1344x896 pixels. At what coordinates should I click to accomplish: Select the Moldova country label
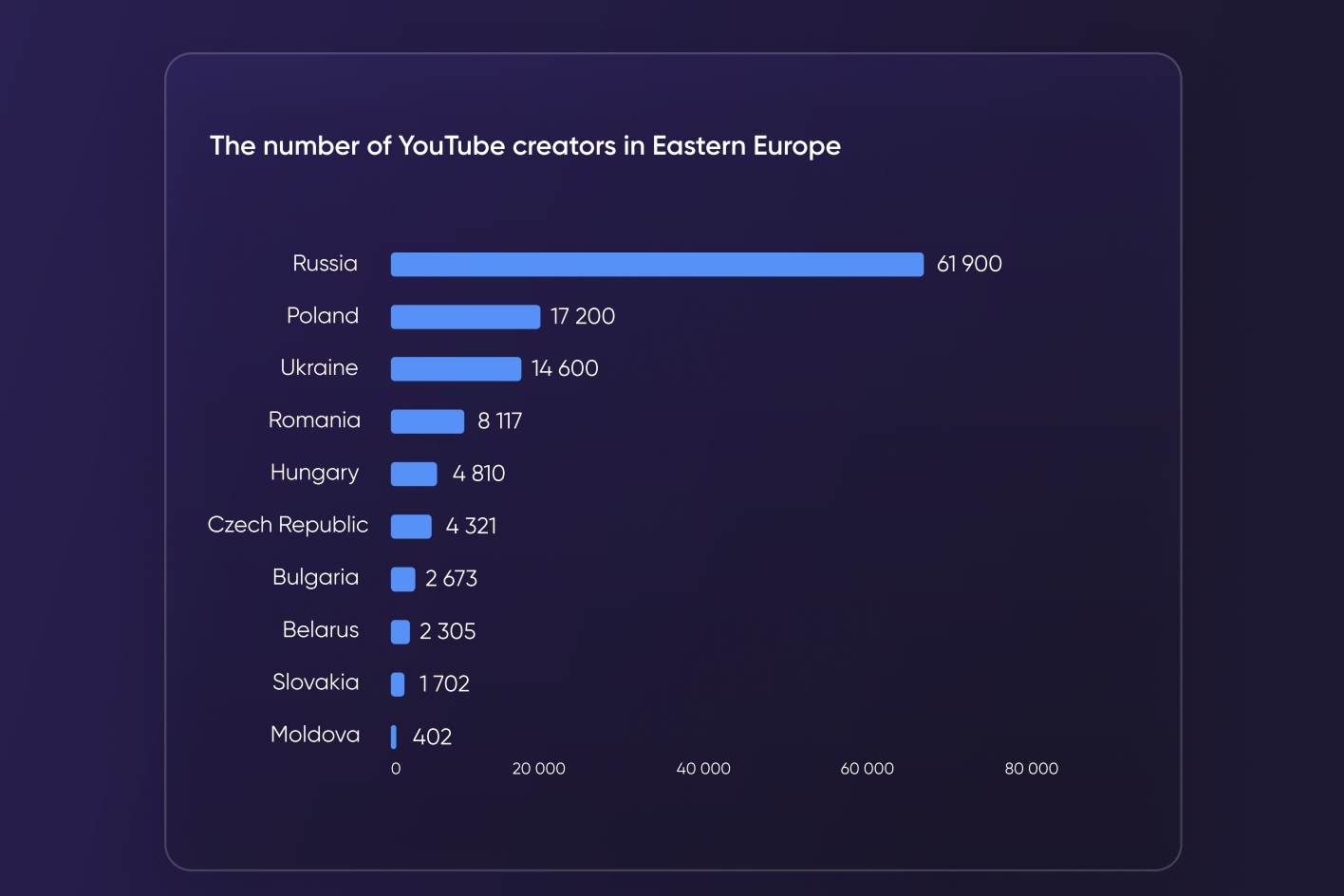[315, 734]
